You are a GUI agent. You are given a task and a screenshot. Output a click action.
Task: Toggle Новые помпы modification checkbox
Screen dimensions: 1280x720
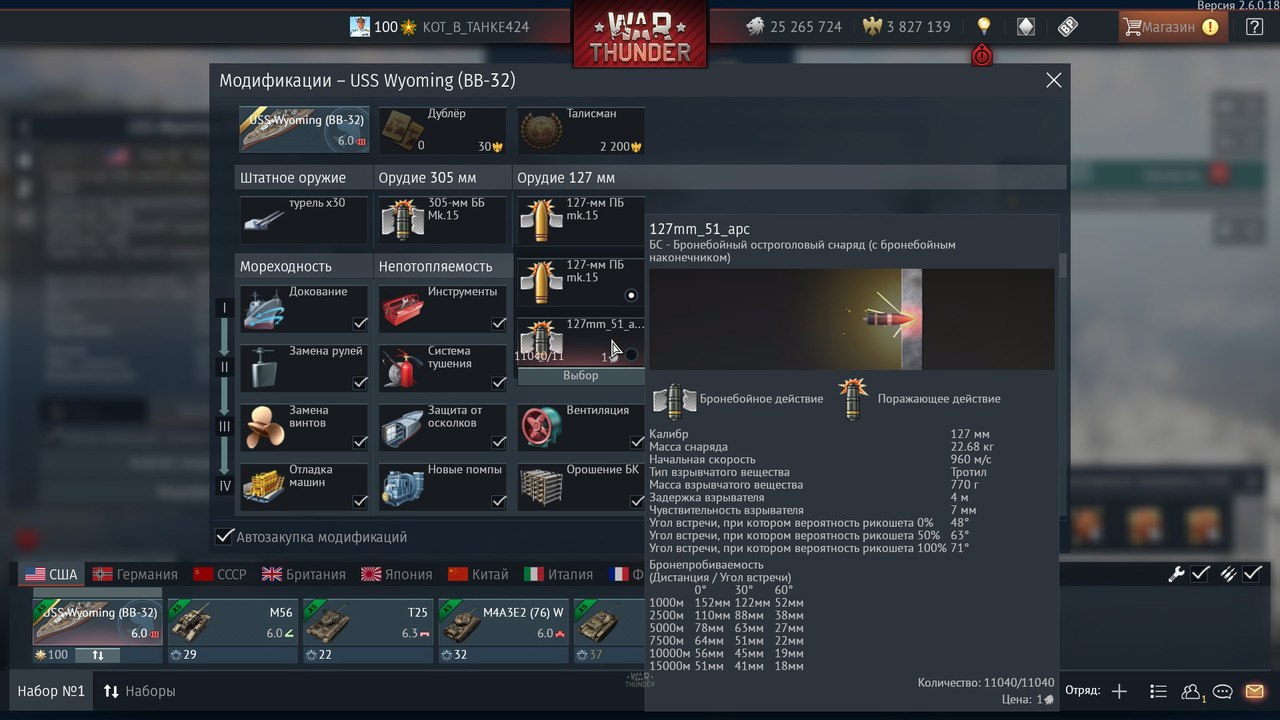coord(498,501)
